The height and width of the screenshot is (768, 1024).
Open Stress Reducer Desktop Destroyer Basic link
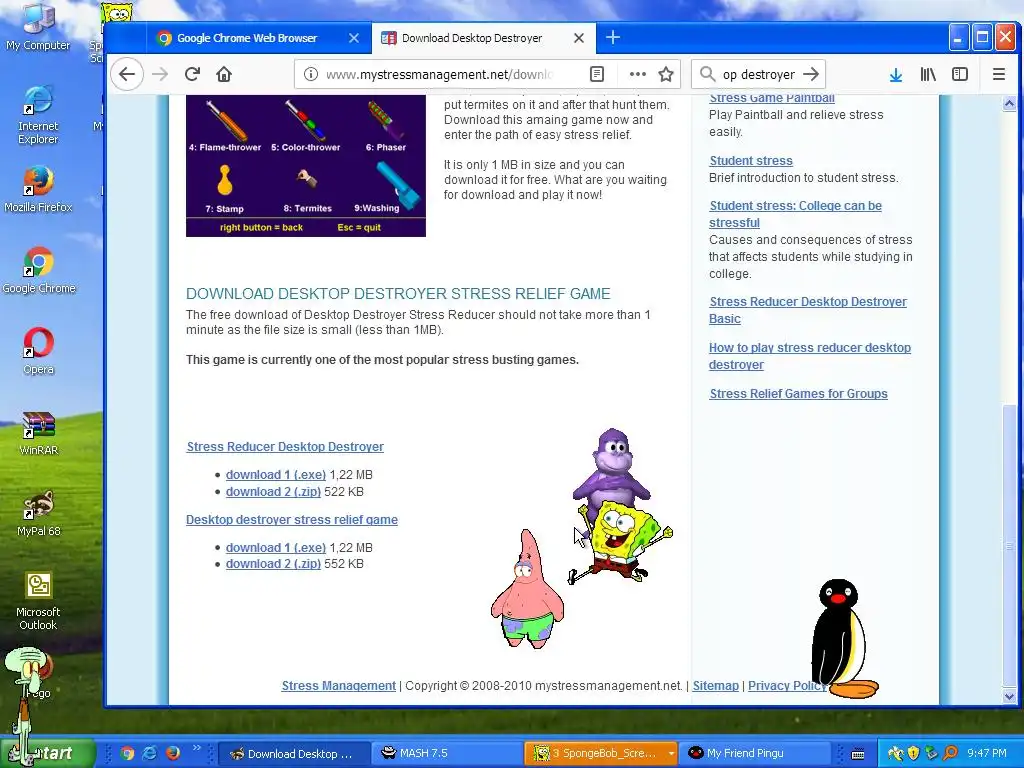coord(808,310)
